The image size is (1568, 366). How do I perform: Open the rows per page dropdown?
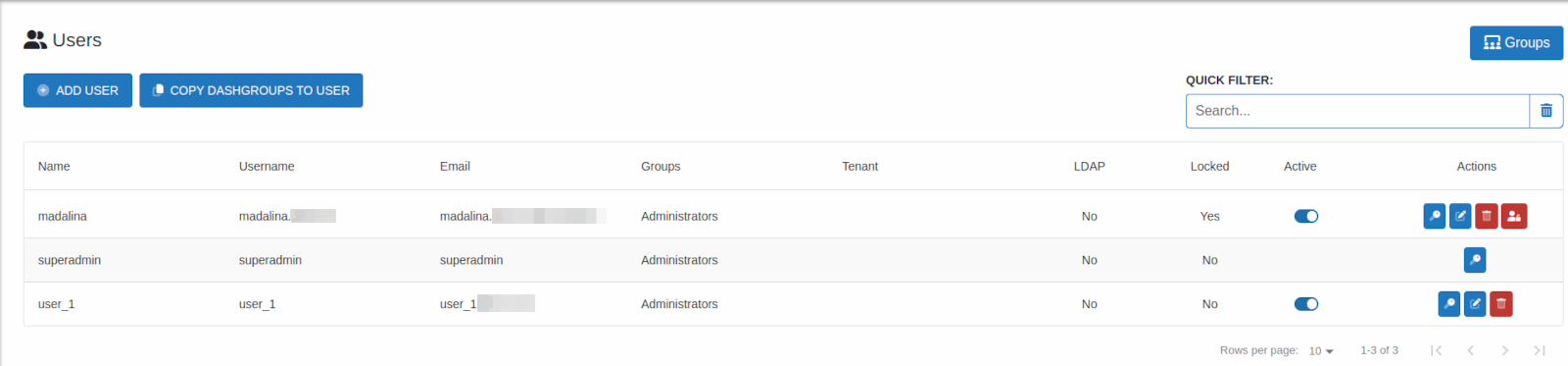(1321, 350)
